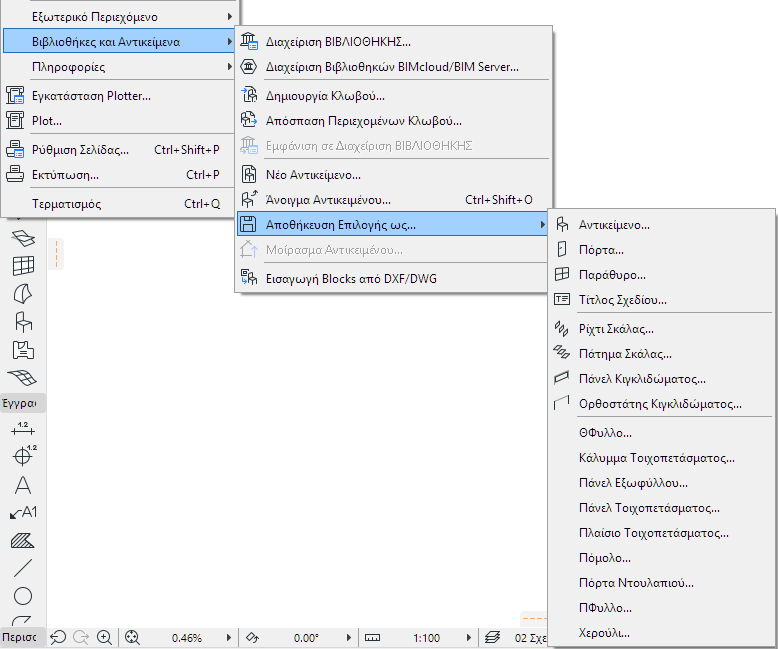Save selection as Πάνελ Κιγκλιδώματος...
This screenshot has width=778, height=649.
coord(662,379)
